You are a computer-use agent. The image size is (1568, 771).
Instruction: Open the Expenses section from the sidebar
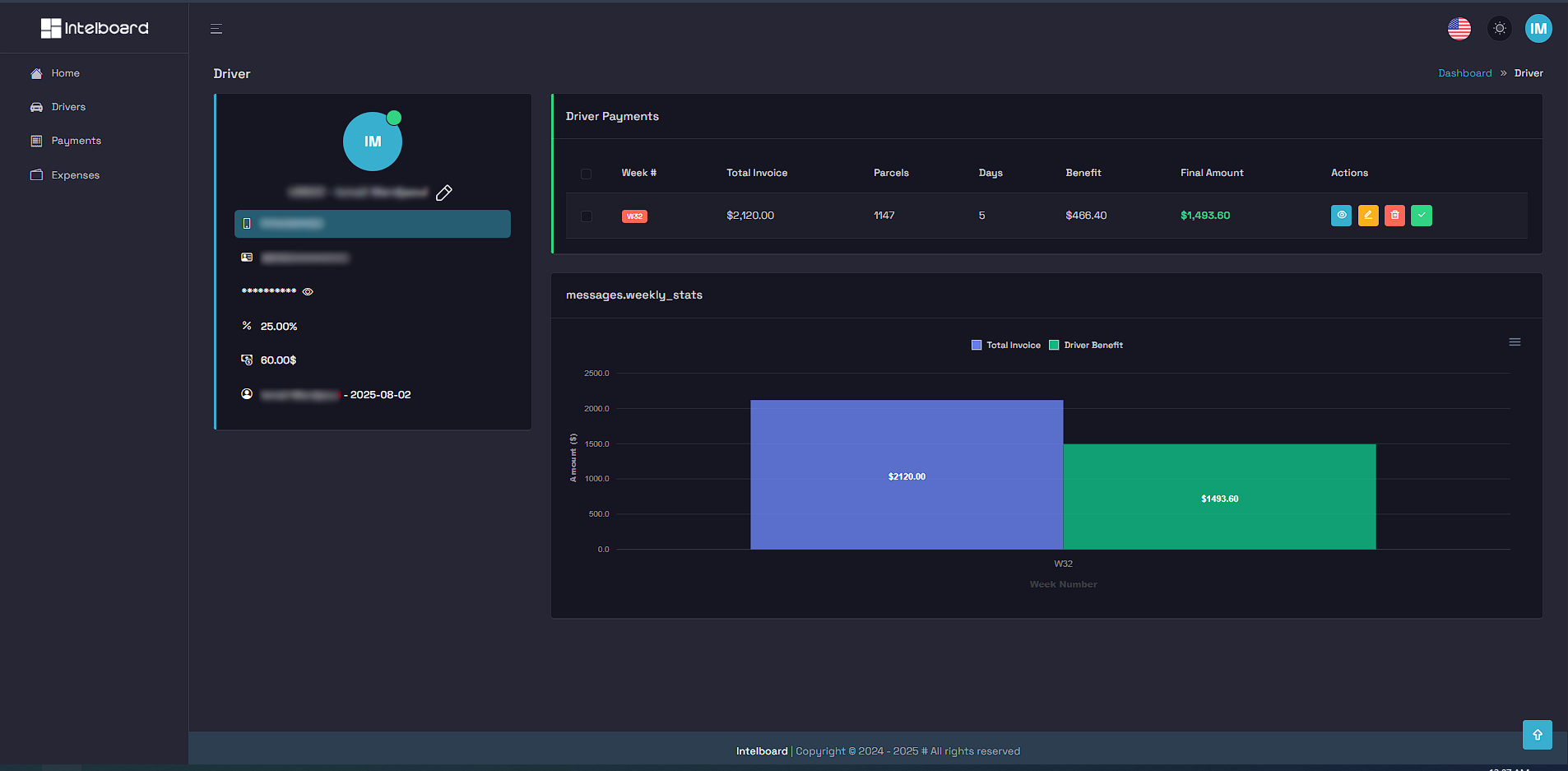76,174
